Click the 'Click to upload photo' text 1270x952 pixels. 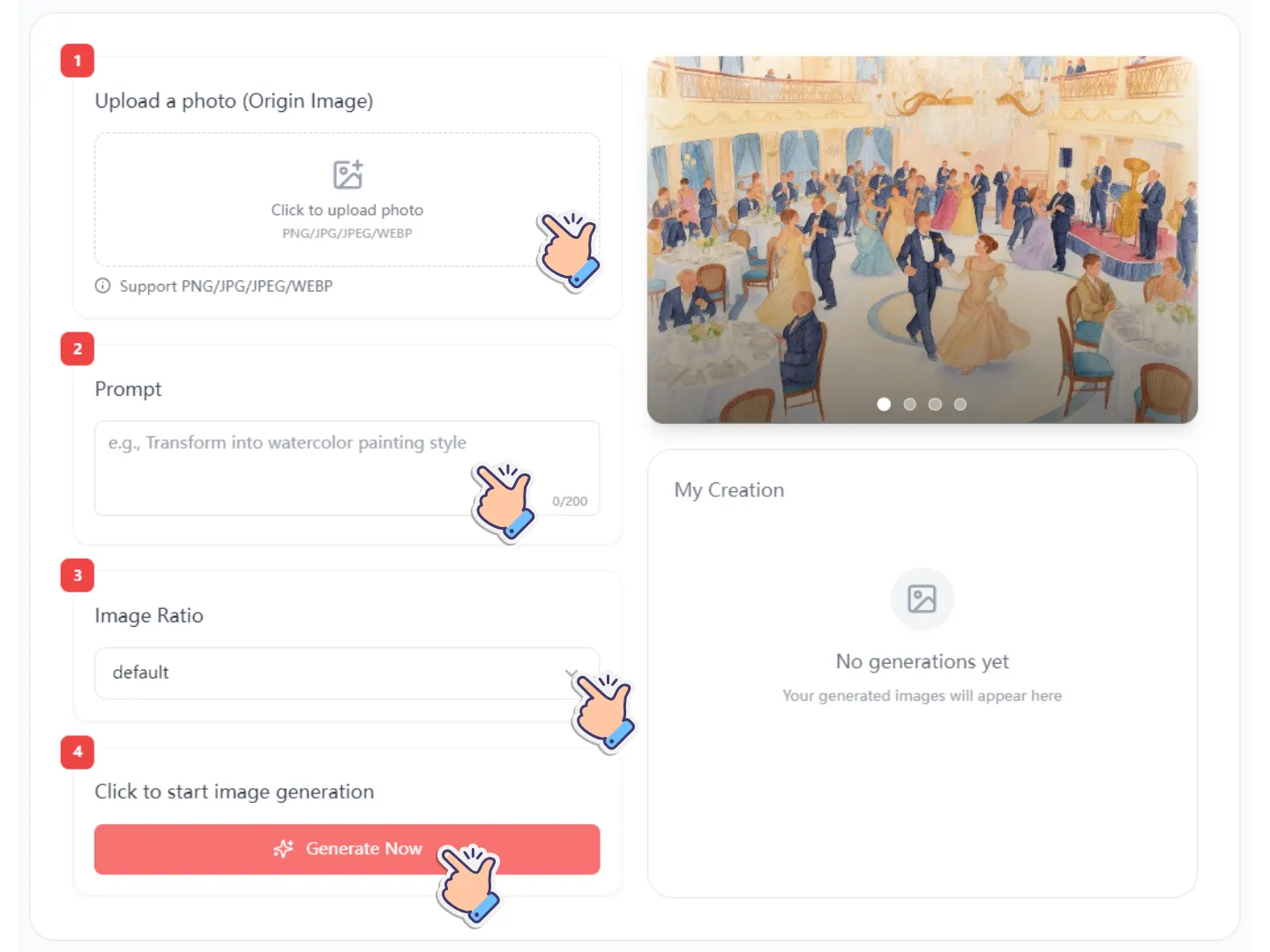(347, 210)
